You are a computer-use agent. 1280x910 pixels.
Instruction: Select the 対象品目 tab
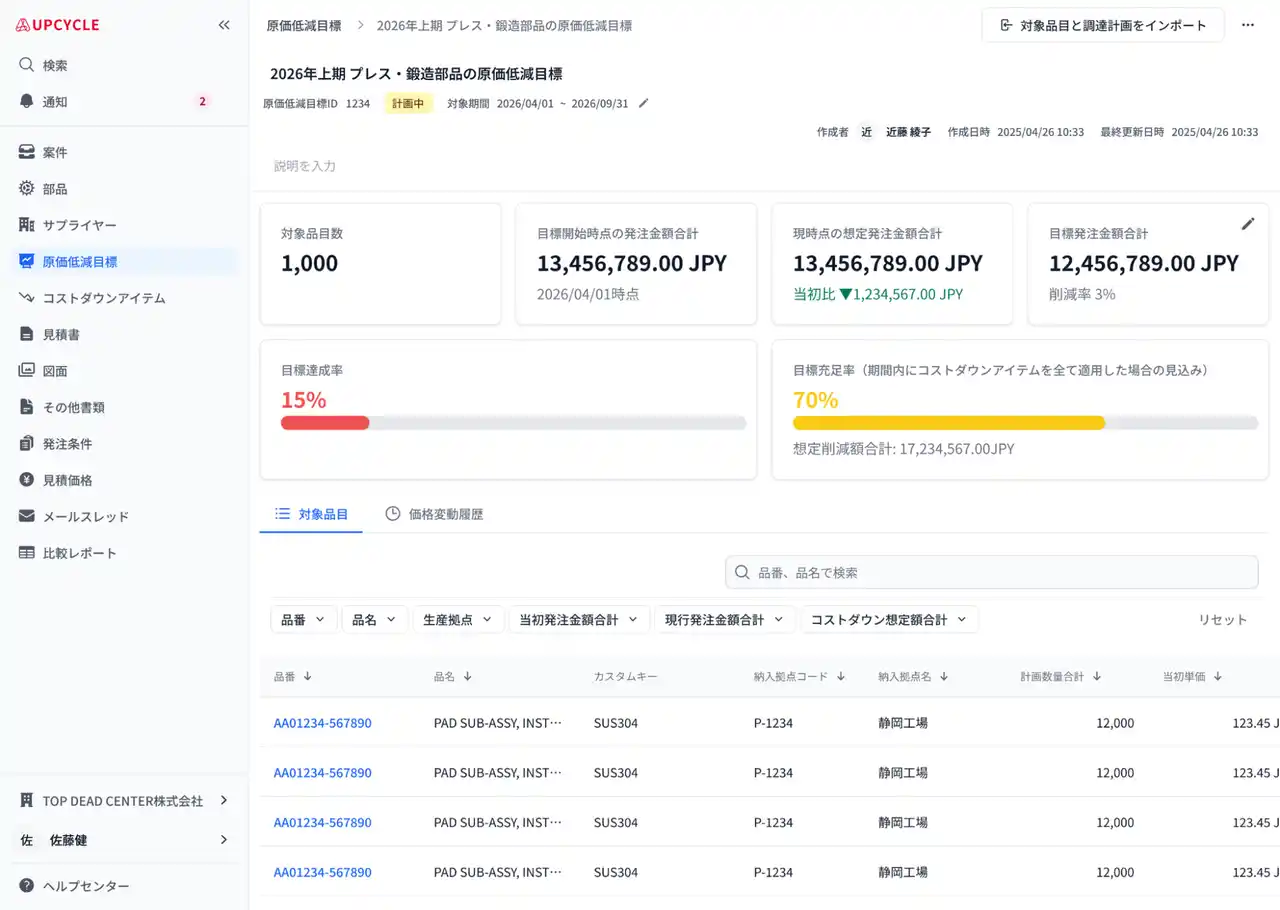311,514
